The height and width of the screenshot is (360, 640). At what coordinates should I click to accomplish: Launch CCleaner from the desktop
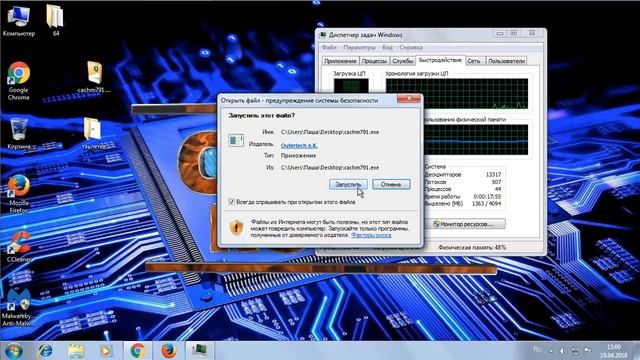[x=19, y=247]
